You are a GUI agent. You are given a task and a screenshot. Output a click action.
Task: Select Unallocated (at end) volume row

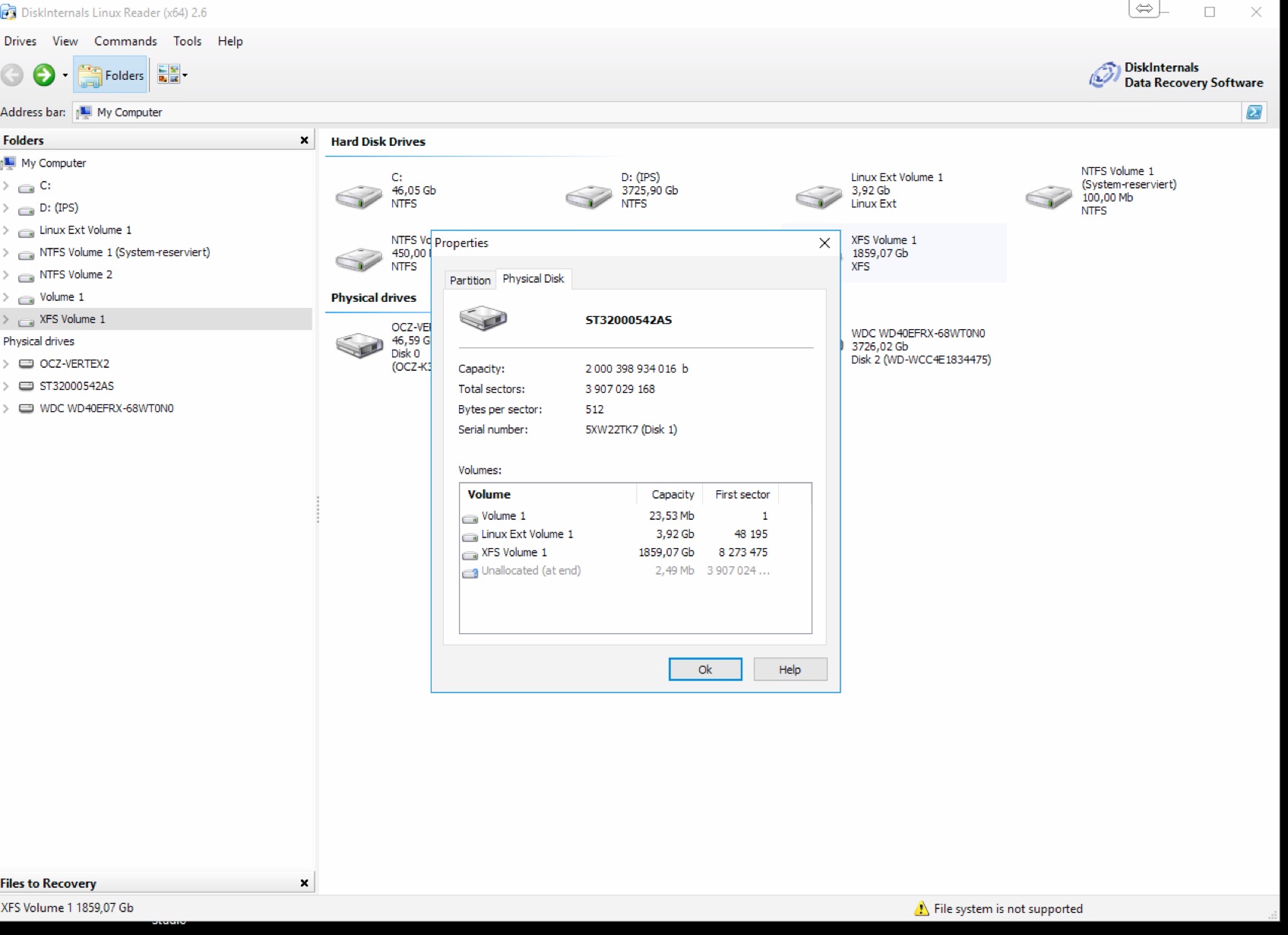point(635,571)
